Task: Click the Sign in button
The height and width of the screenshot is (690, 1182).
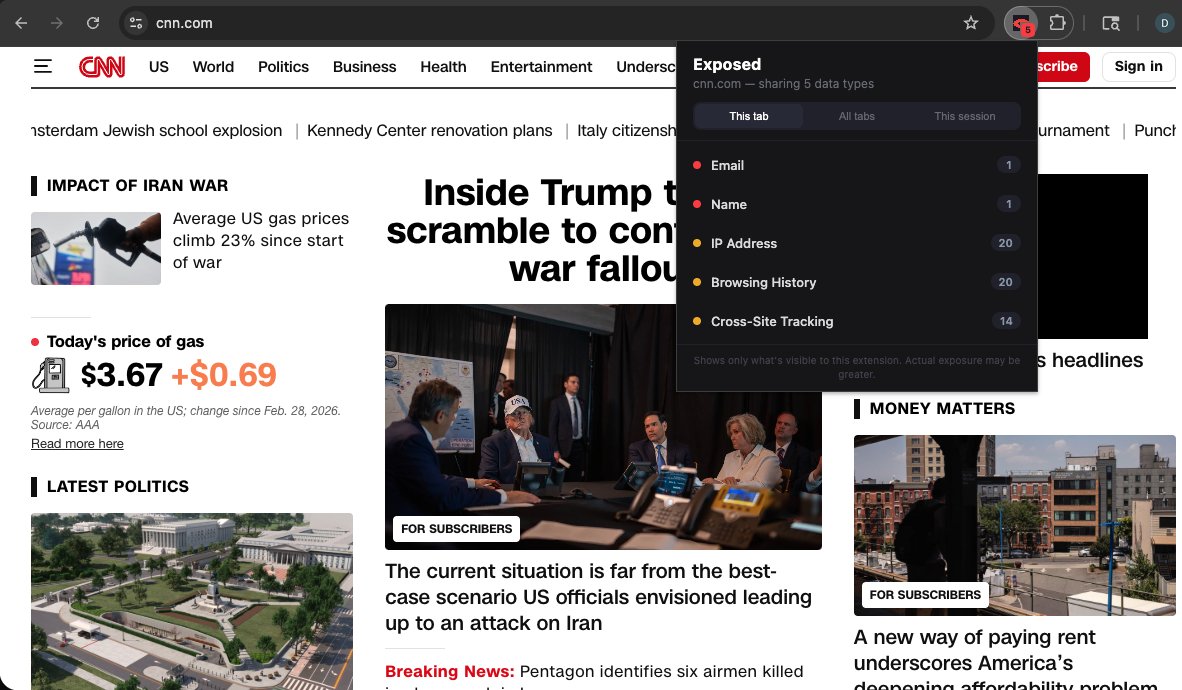Action: (1138, 66)
